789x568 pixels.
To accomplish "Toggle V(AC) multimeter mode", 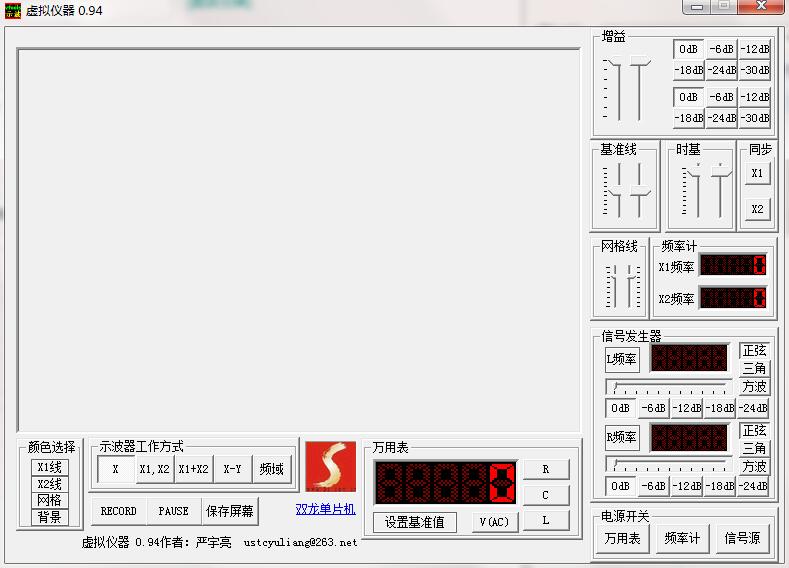I will click(x=495, y=522).
